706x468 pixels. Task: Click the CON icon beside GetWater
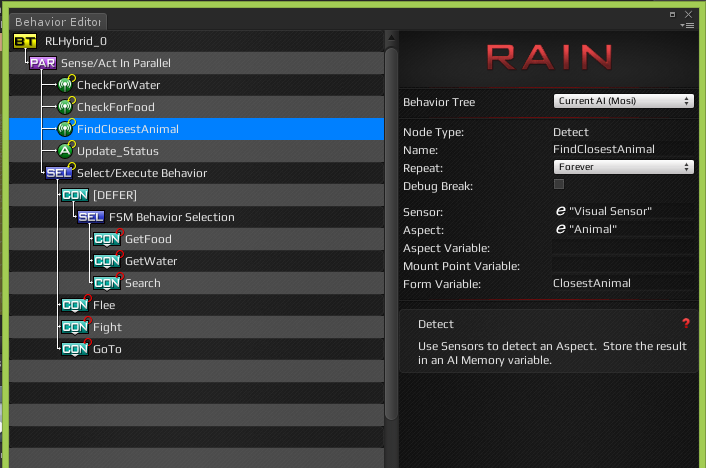click(x=107, y=261)
